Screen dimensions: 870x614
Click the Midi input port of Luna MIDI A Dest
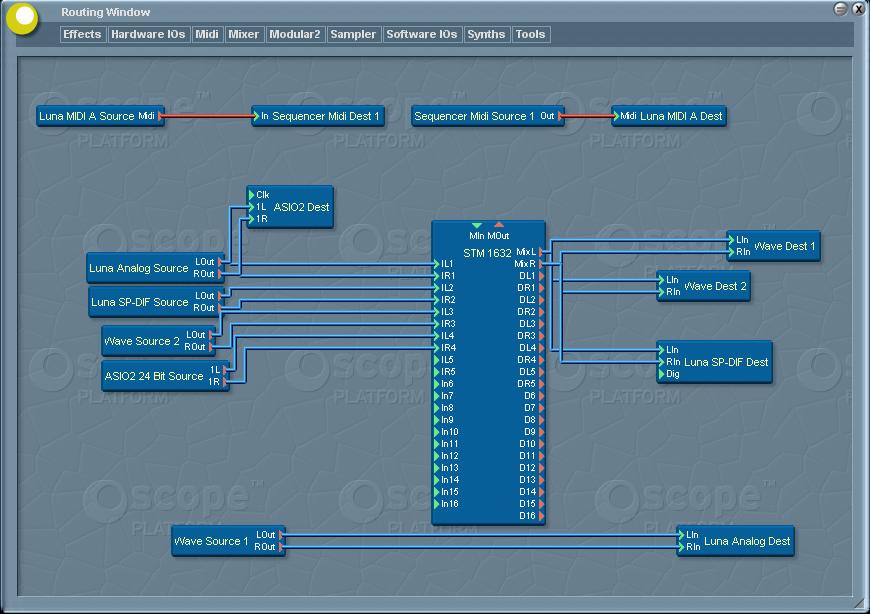tap(615, 116)
